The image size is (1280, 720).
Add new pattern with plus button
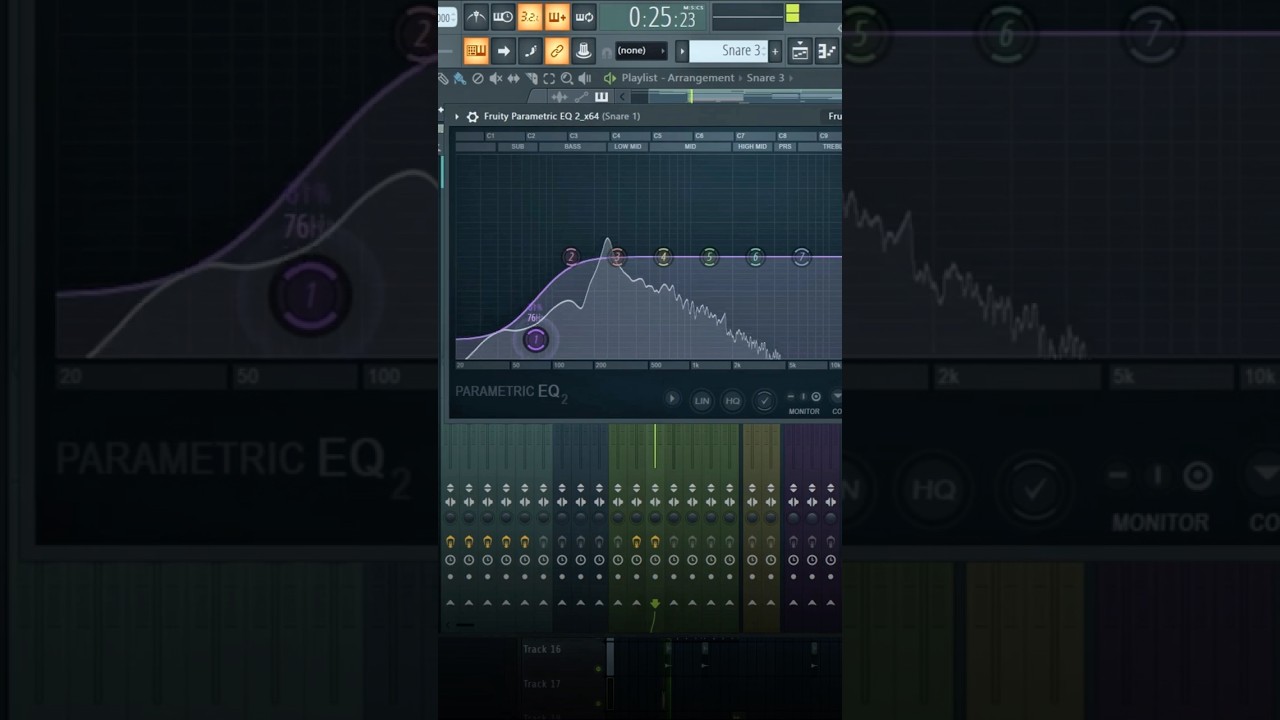pos(775,51)
